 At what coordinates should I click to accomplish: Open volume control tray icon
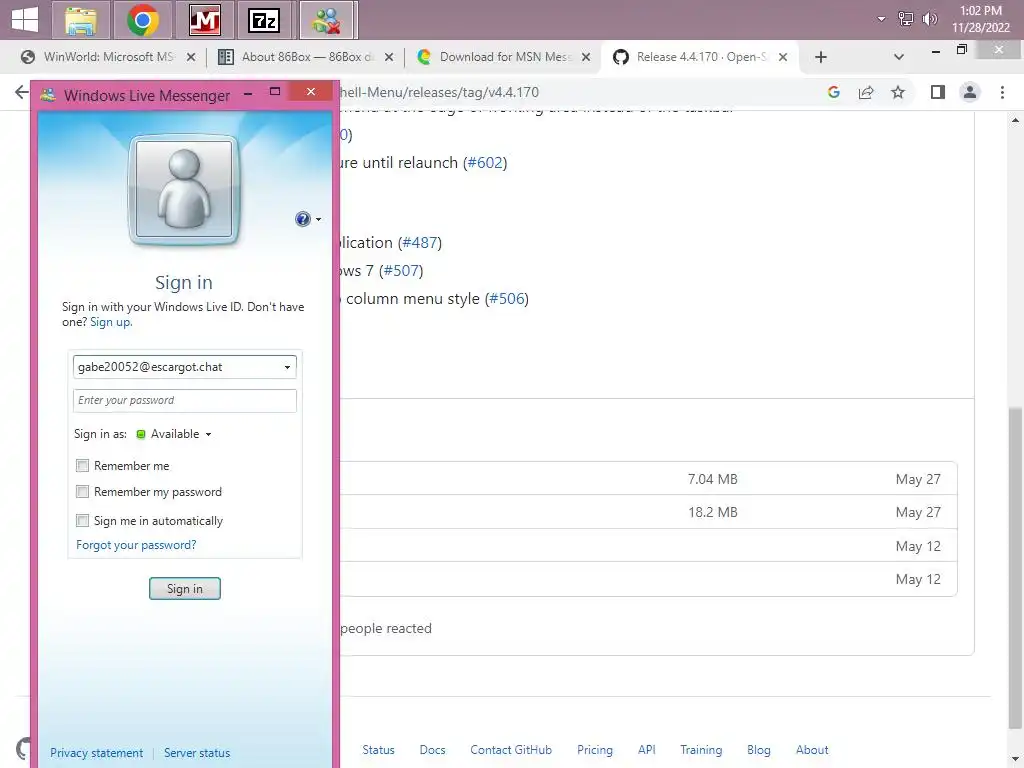(x=929, y=19)
